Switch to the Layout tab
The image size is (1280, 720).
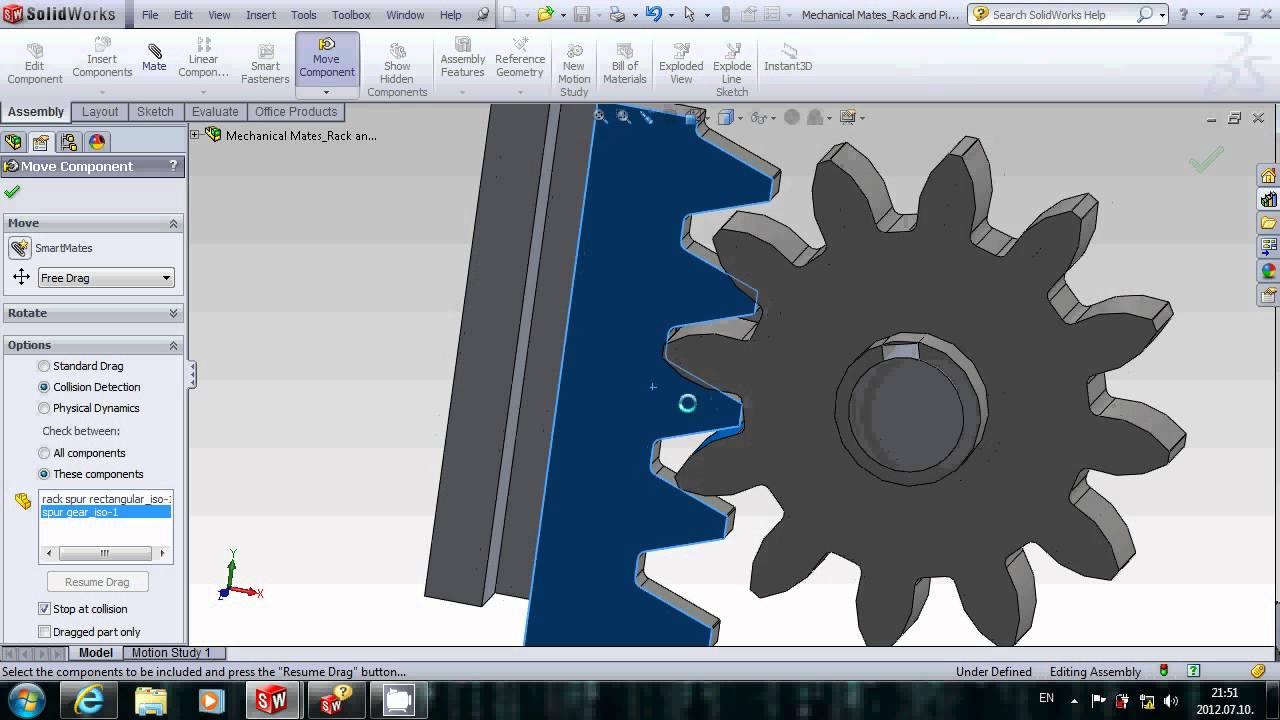tap(100, 112)
